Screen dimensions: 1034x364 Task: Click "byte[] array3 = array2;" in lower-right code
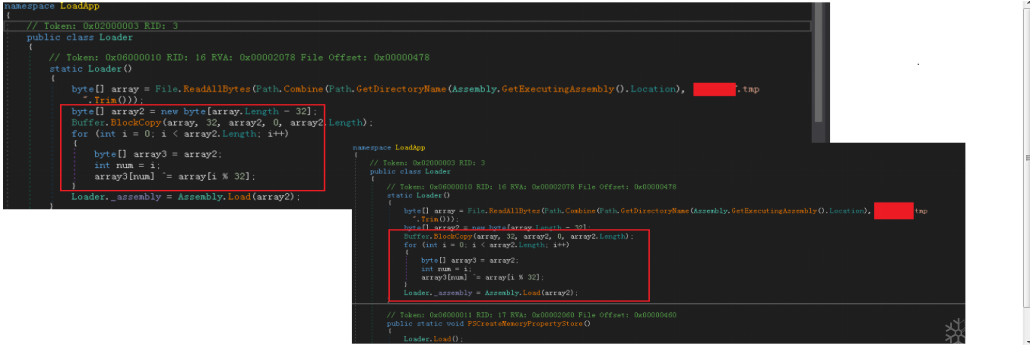coord(470,260)
